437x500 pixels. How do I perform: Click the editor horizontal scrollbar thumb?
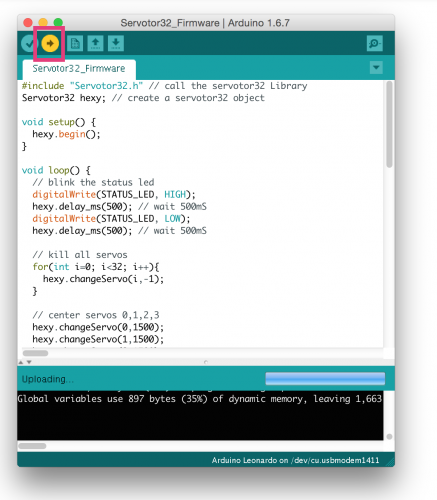pyautogui.click(x=35, y=353)
